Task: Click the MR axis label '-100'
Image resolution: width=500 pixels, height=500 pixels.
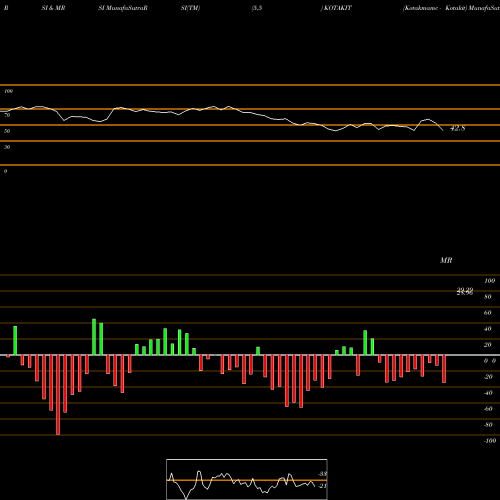Action: (x=489, y=441)
